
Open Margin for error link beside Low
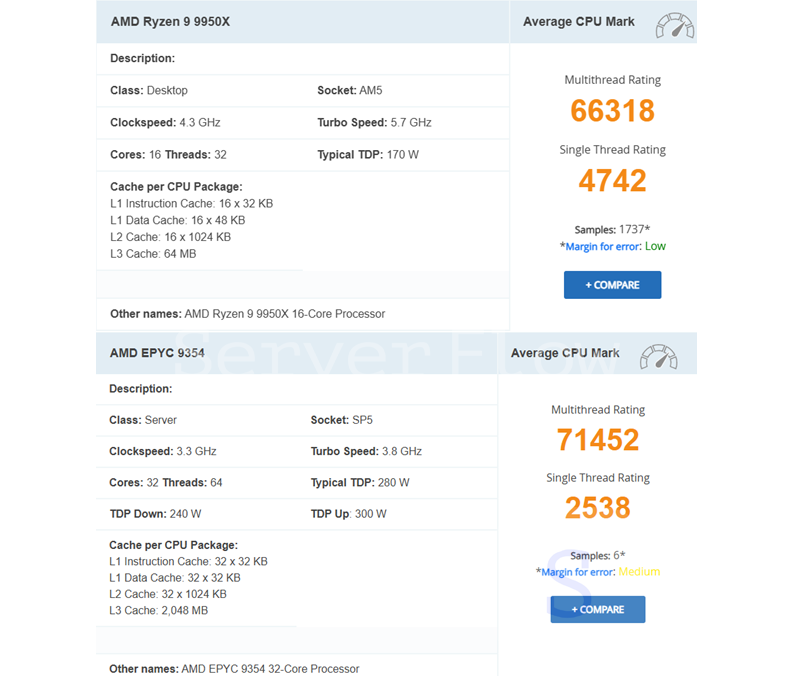[603, 247]
